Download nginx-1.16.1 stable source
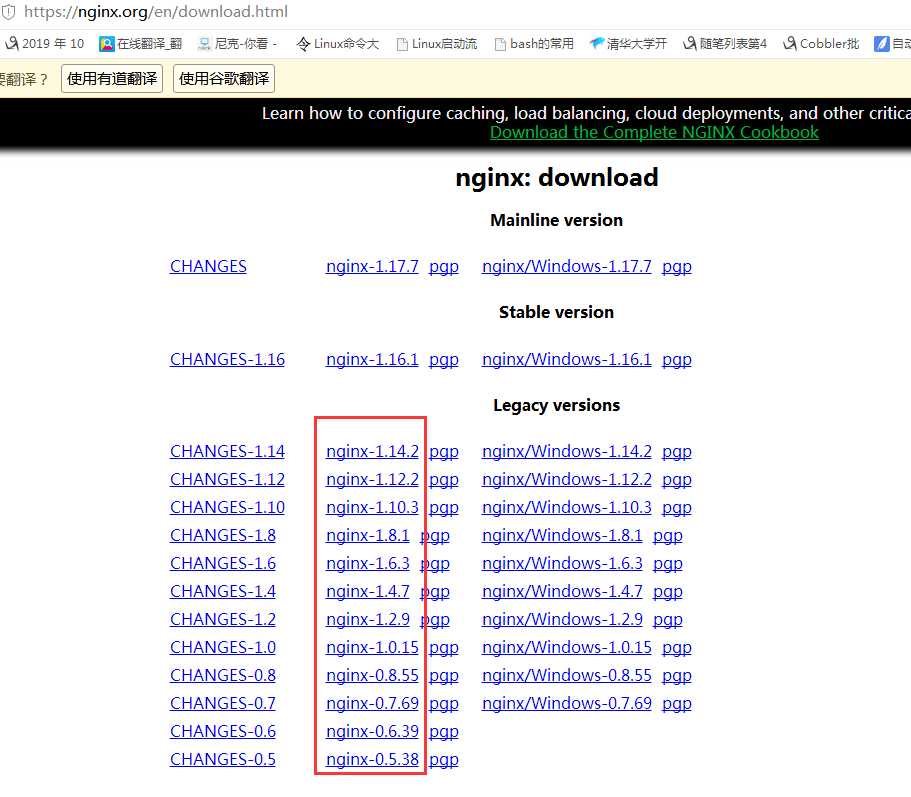This screenshot has height=797, width=911. (x=372, y=359)
